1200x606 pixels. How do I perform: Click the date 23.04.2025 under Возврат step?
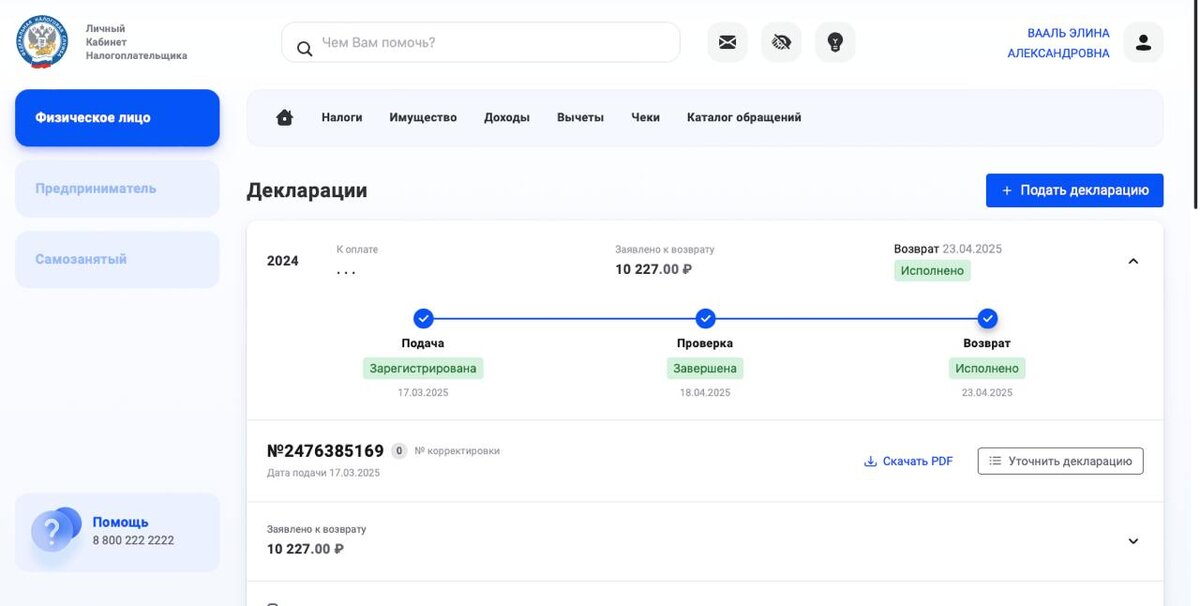pos(987,393)
